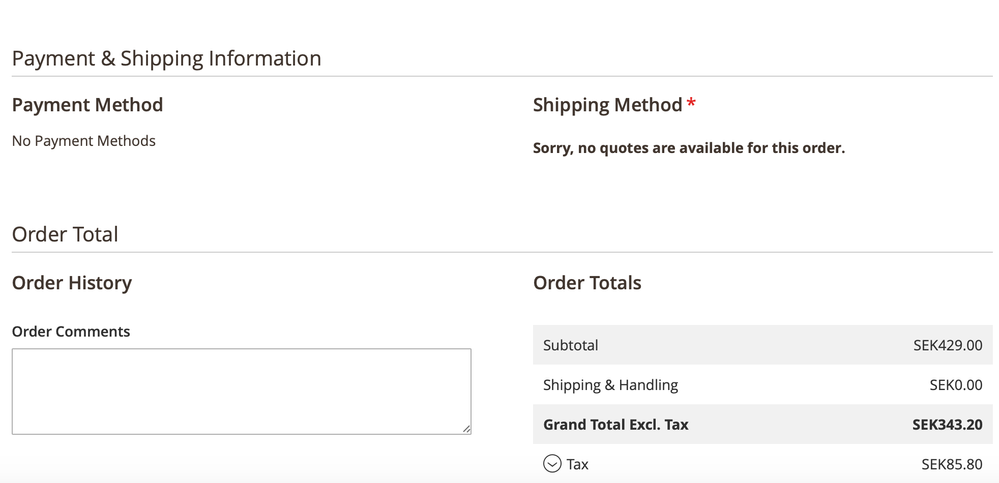Click the SEK0.00 shipping amount

tap(955, 385)
